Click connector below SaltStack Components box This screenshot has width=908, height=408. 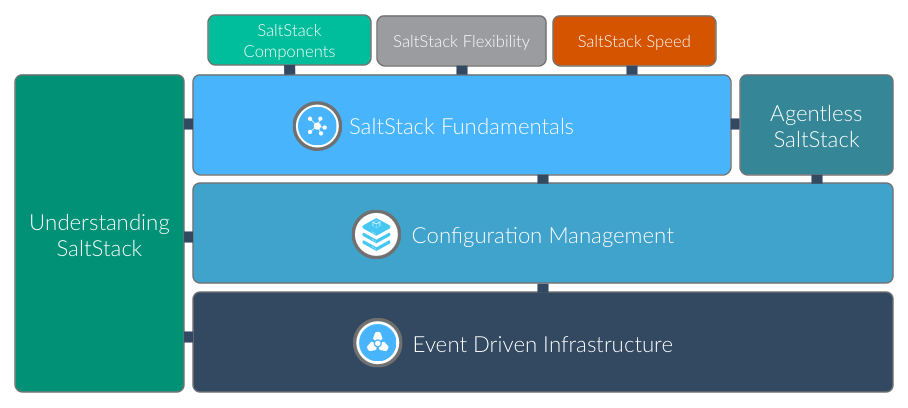click(290, 70)
